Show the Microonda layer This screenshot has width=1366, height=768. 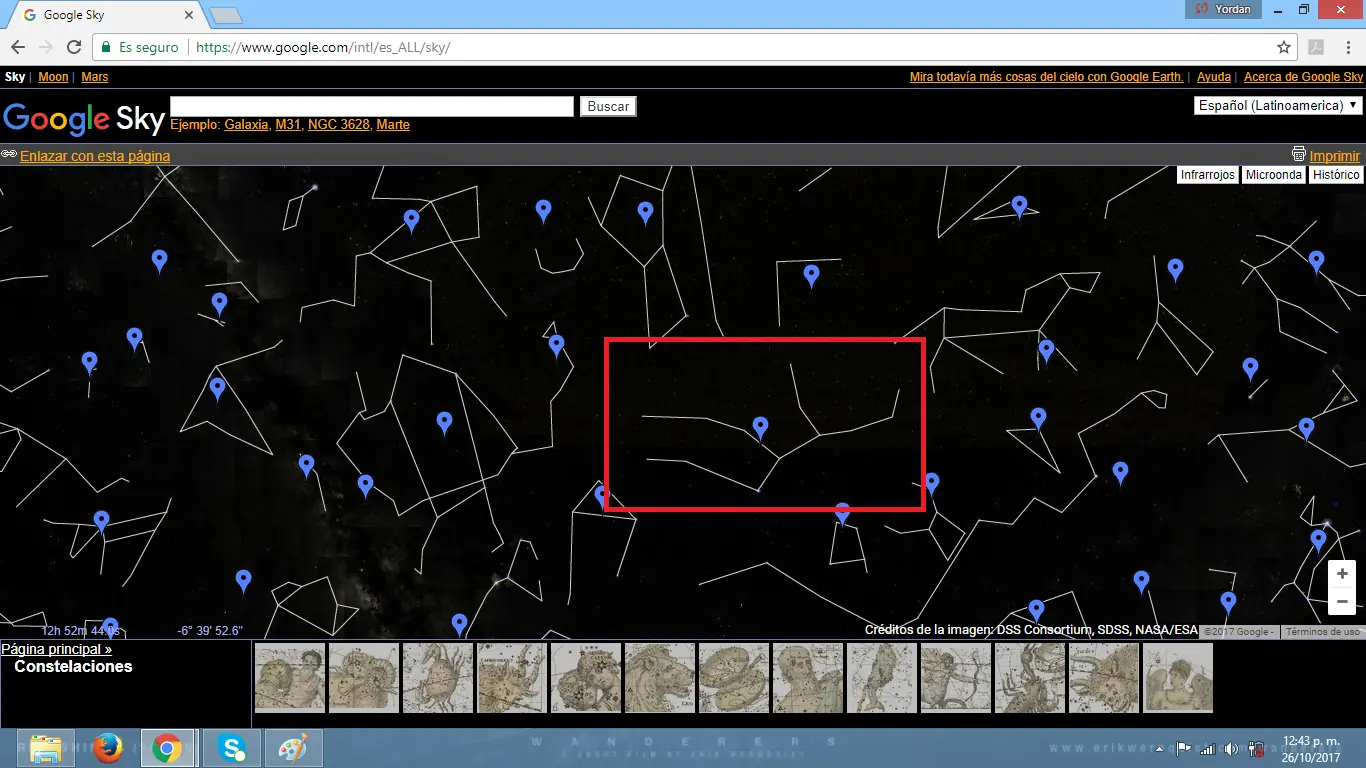pos(1274,175)
